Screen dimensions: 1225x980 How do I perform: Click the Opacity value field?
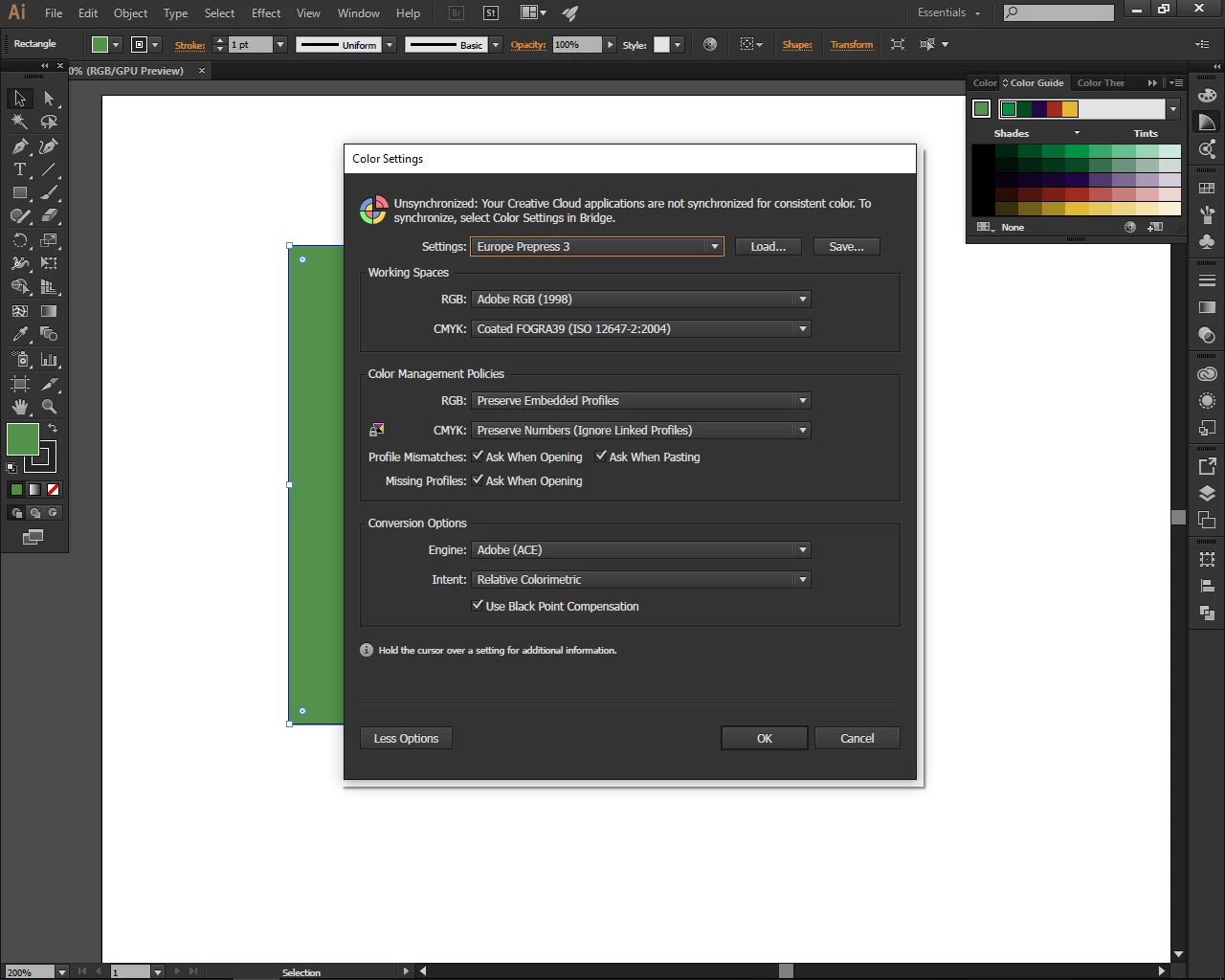pyautogui.click(x=577, y=45)
